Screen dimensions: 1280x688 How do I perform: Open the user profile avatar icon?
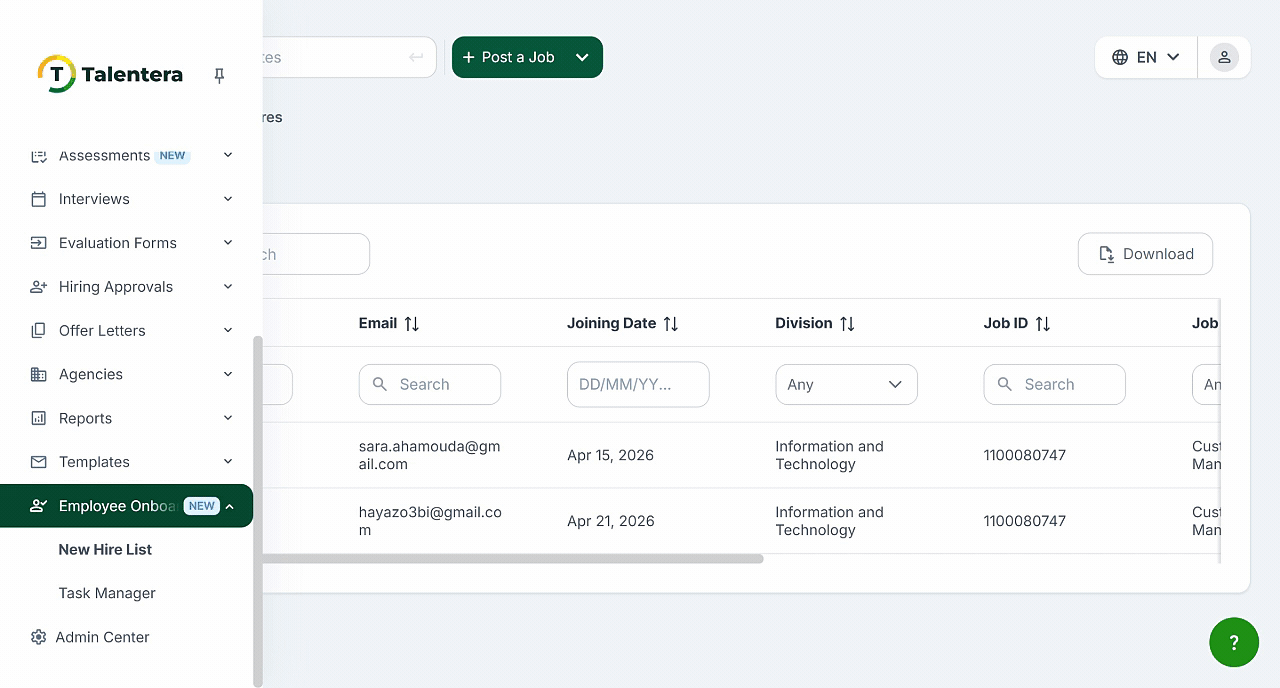click(x=1224, y=57)
